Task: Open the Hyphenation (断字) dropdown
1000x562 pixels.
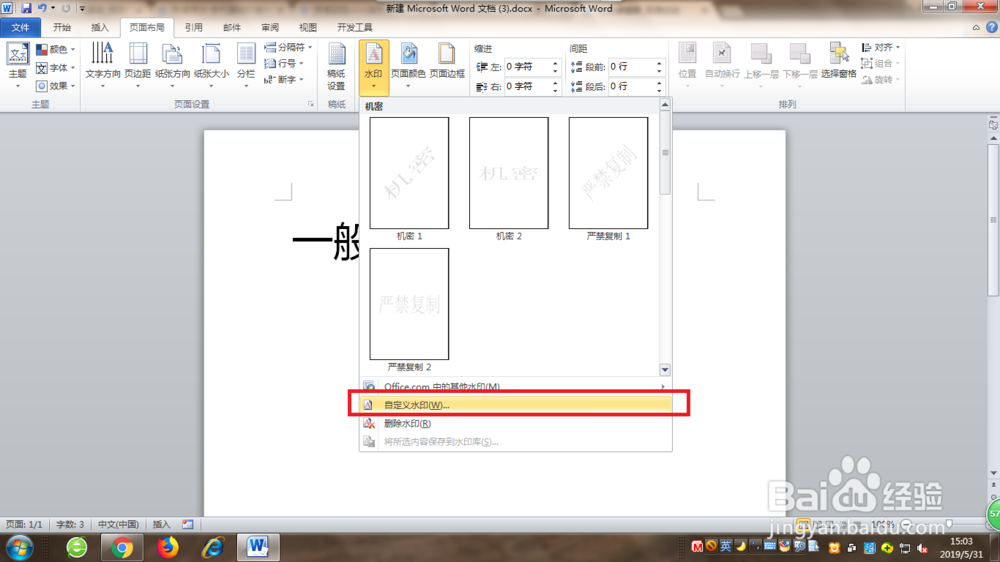Action: [284, 79]
